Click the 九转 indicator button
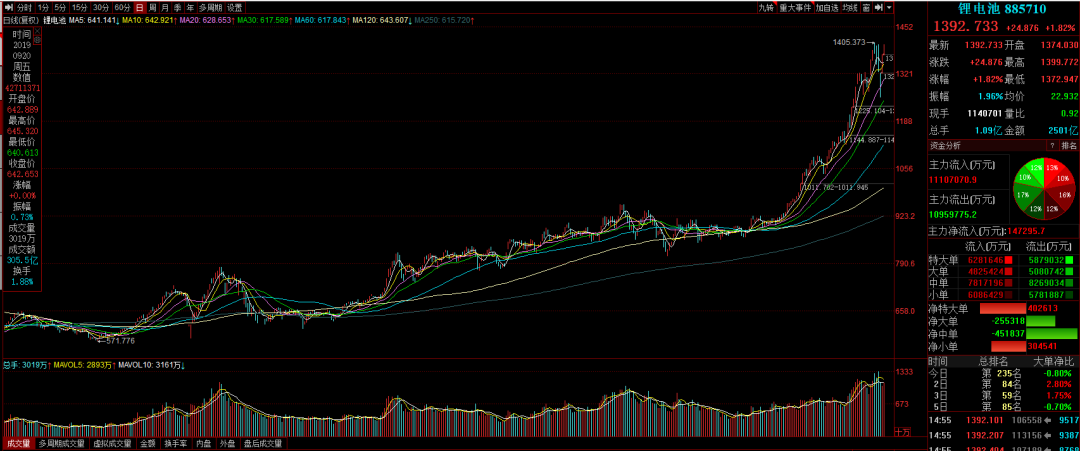Image resolution: width=1080 pixels, height=451 pixels. pyautogui.click(x=766, y=7)
